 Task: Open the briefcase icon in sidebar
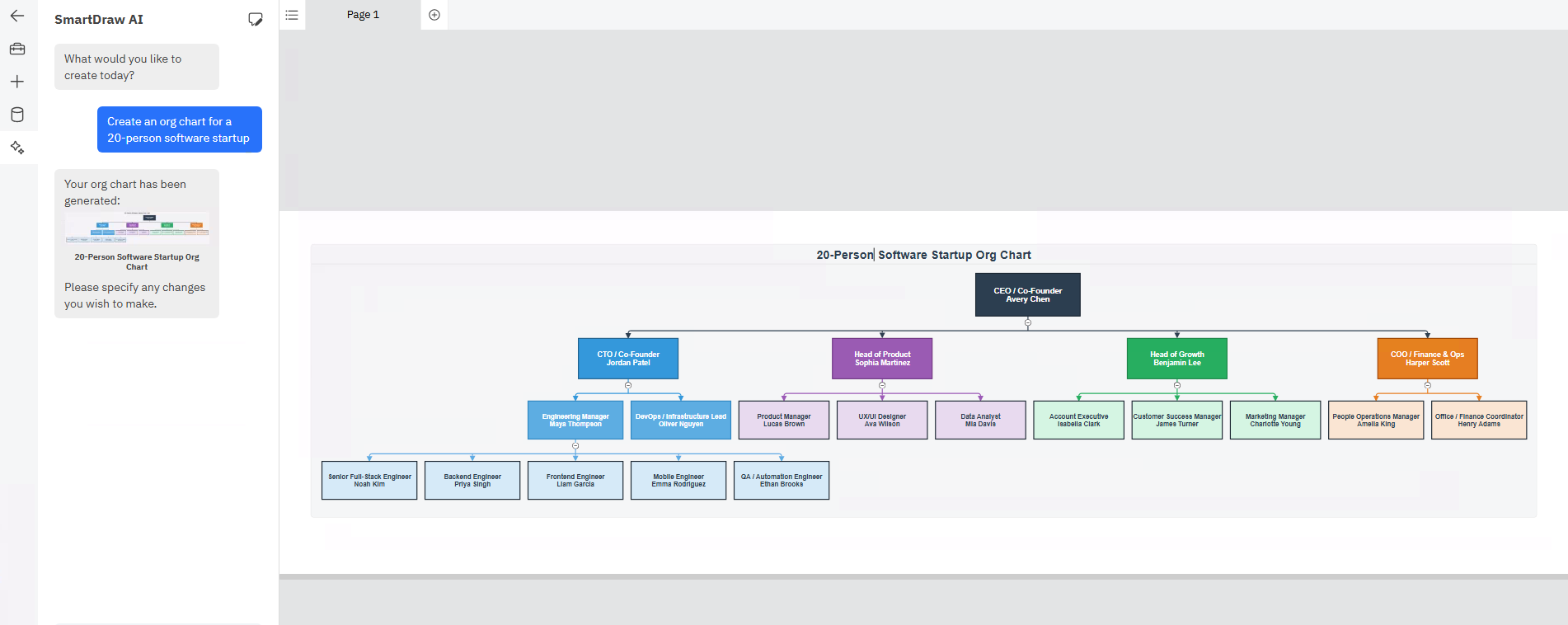(x=17, y=49)
